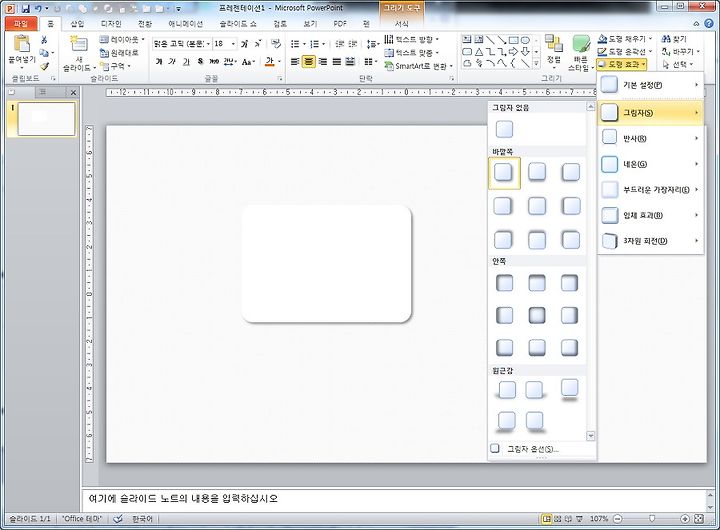The width and height of the screenshot is (720, 530).
Task: Decrease the list indent level
Action: (x=339, y=44)
